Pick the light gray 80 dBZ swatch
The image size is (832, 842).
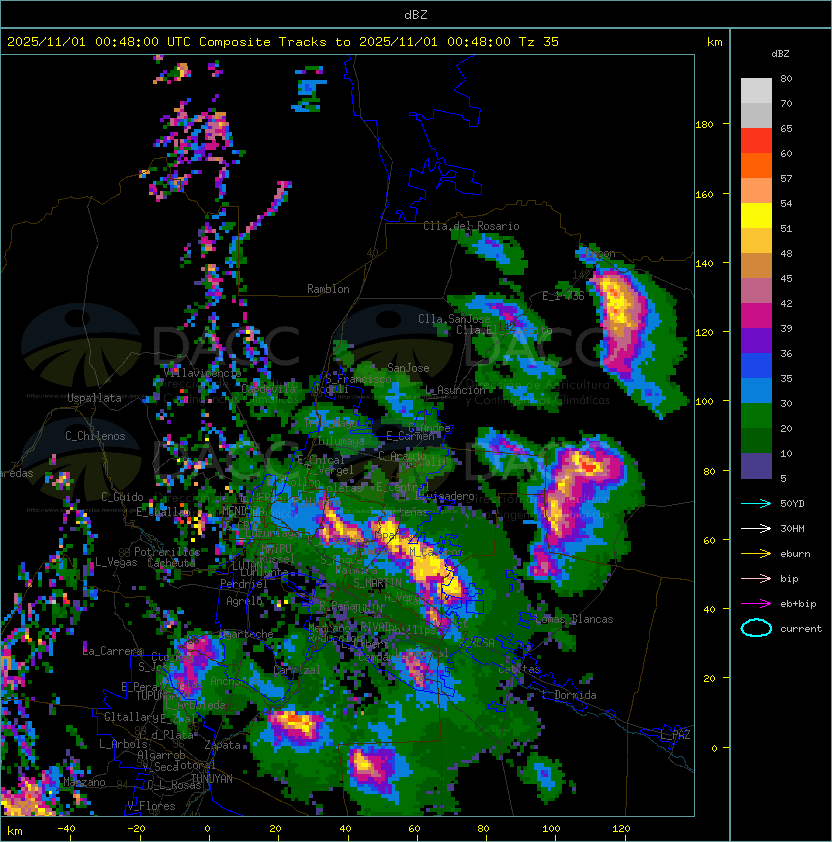756,90
